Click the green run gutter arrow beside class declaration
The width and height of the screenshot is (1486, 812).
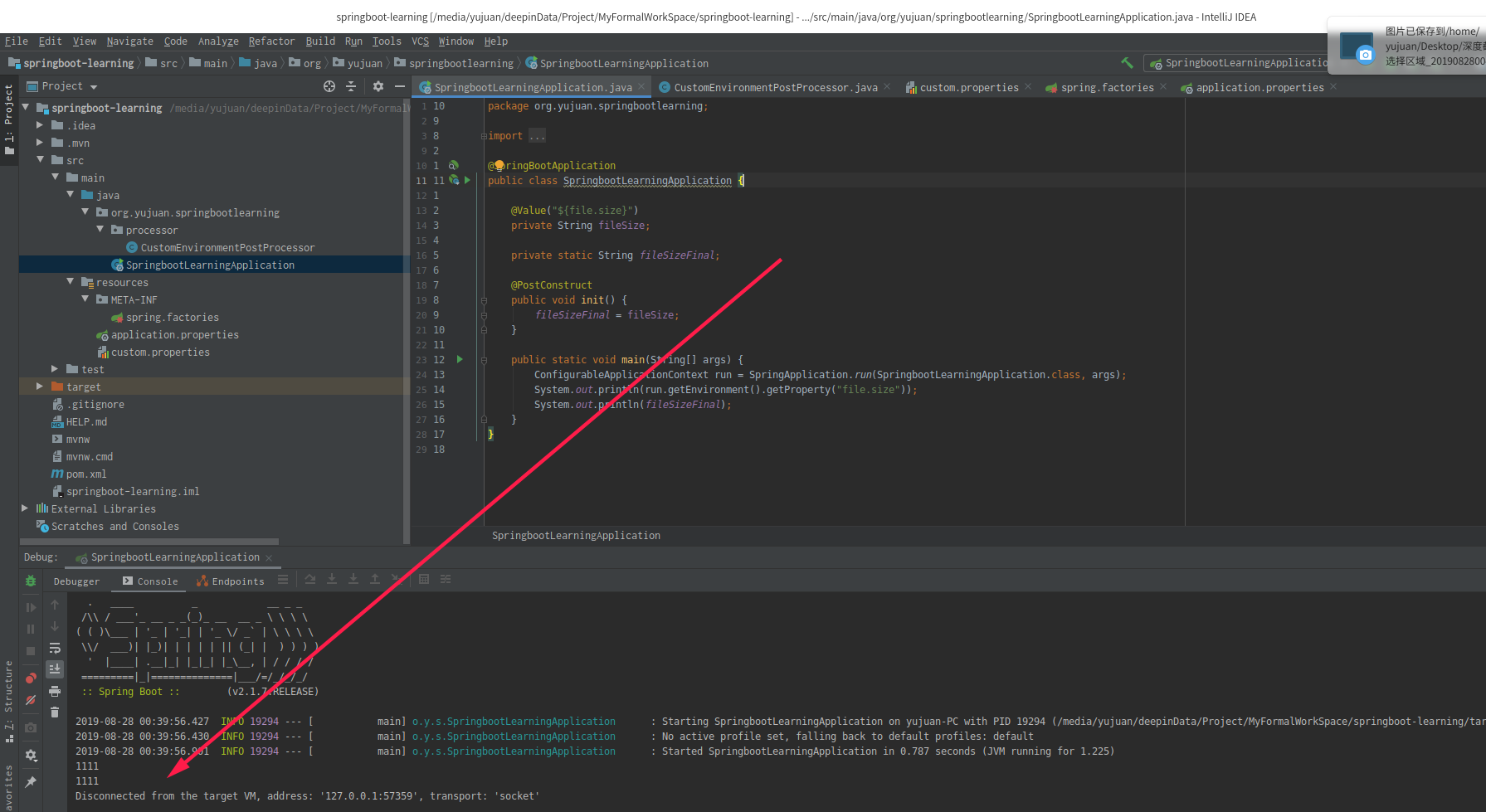468,180
